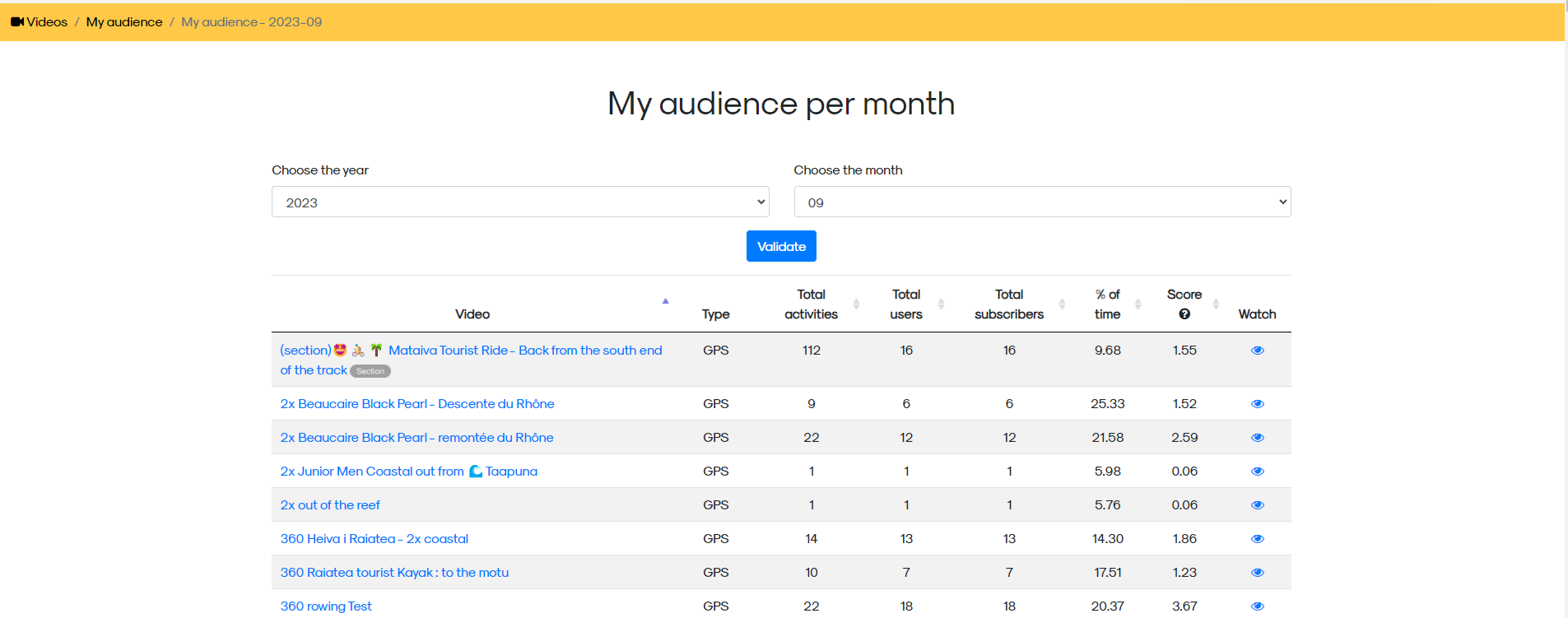
Task: Select the 14.30 percent of time value
Action: tap(1108, 539)
